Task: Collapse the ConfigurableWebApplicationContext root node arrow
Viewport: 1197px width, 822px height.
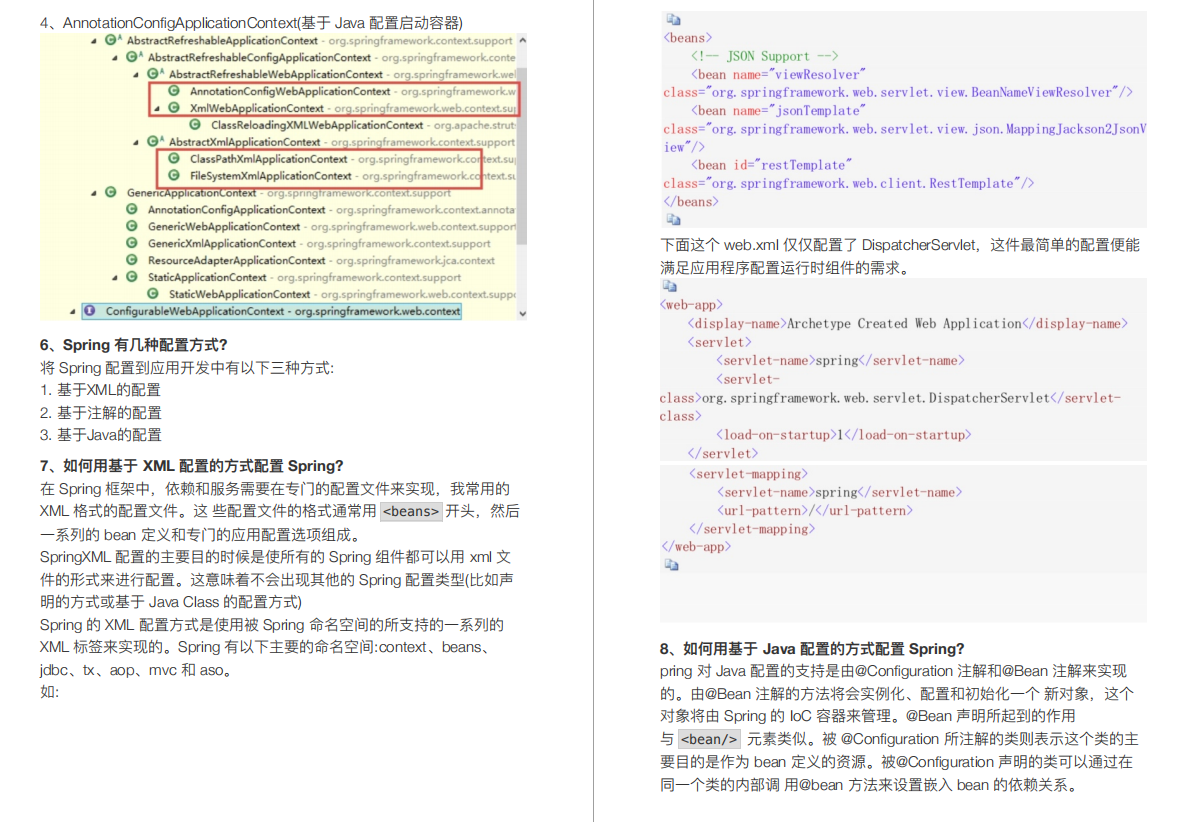Action: click(x=73, y=311)
